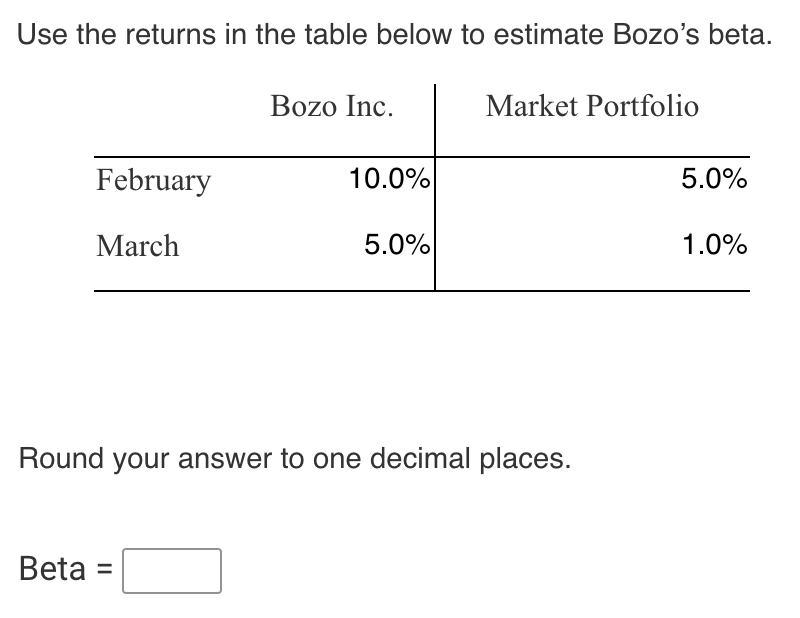Select the March row label
The image size is (800, 618).
pos(136,246)
